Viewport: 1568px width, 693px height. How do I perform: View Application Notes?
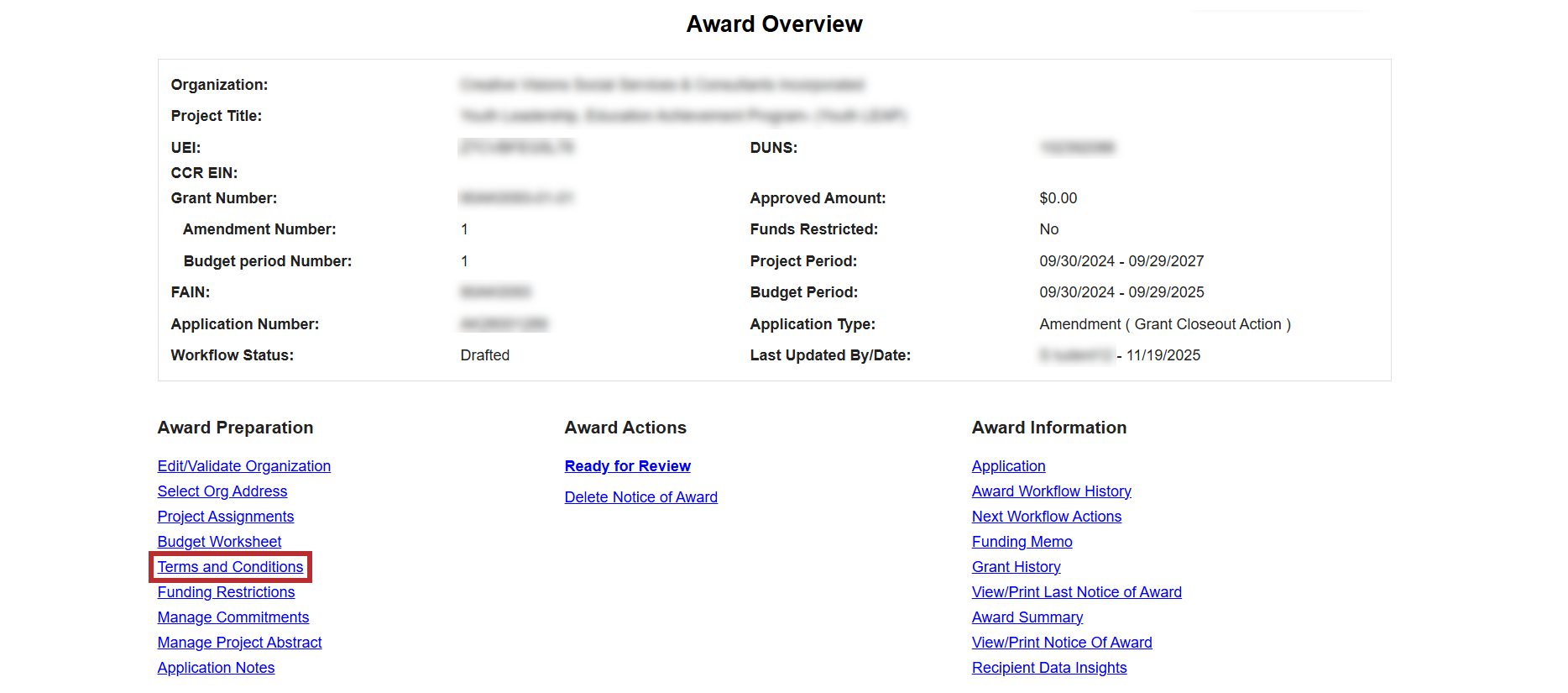(216, 668)
